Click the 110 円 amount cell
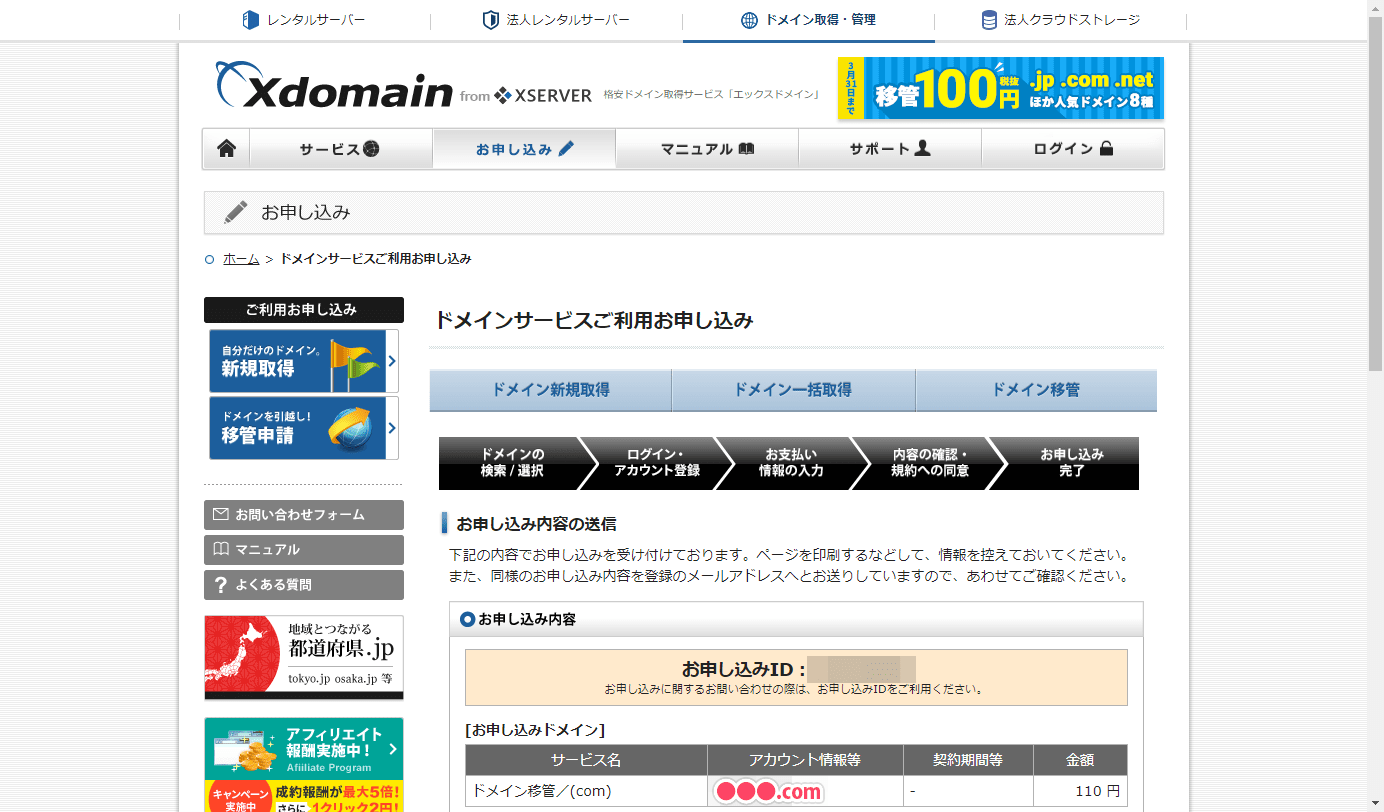Screen dimensions: 1384x812 (x=1080, y=791)
